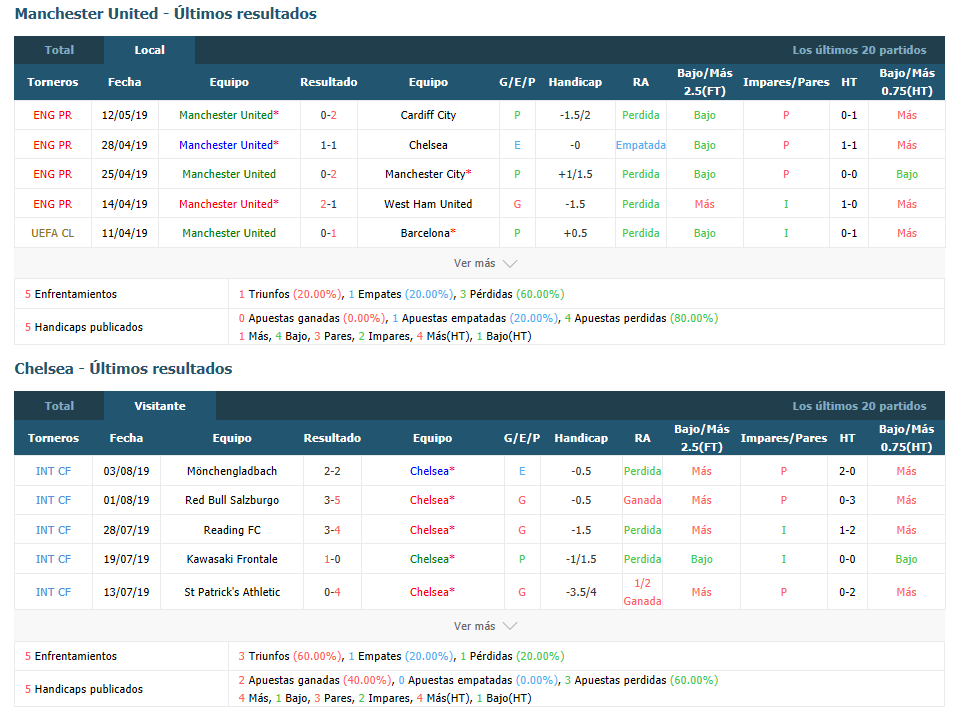Viewport: 956px width, 717px height.
Task: Open the Red Bull Salzburgo team link
Action: click(232, 501)
